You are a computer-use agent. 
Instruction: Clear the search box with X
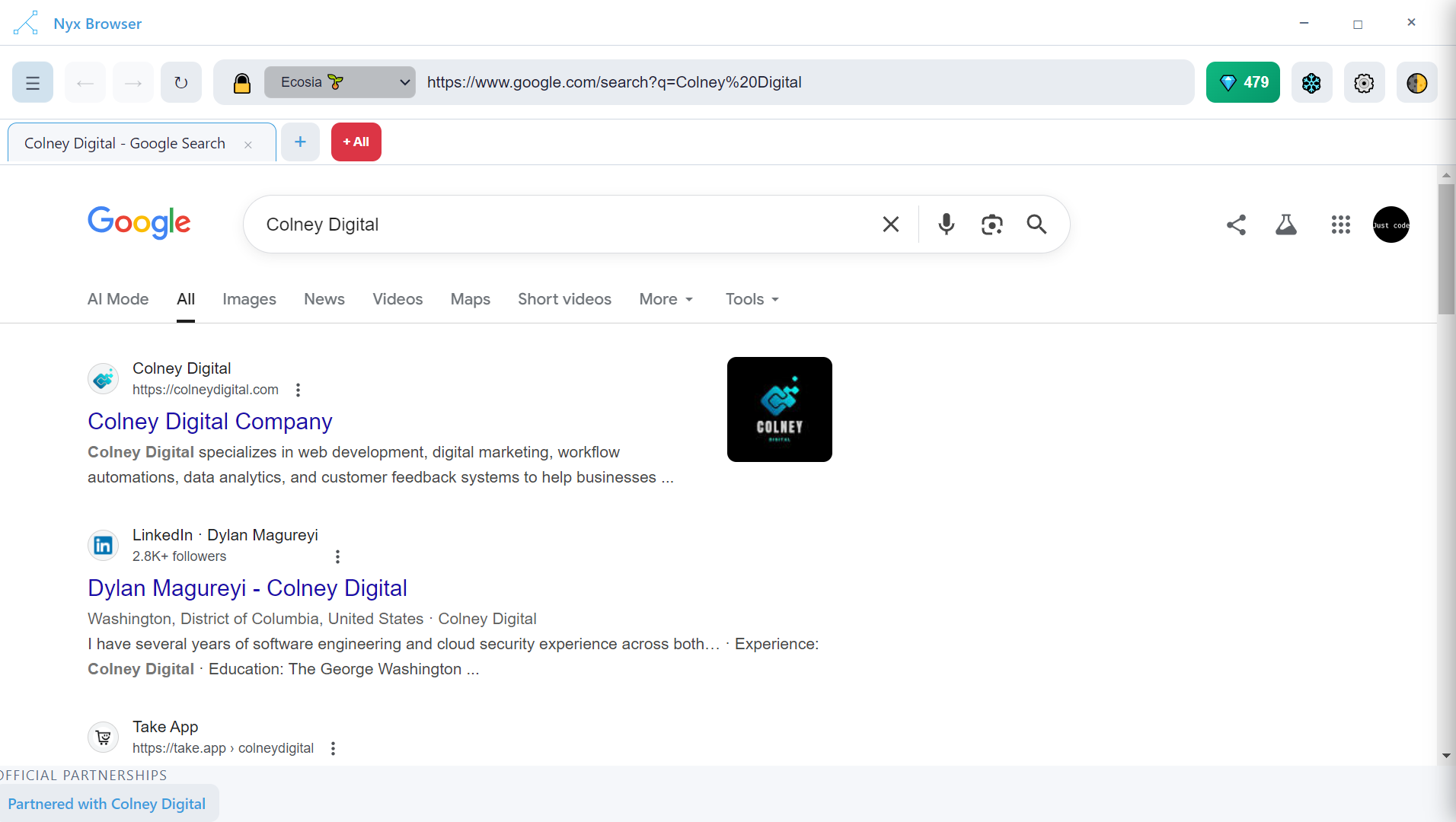891,225
